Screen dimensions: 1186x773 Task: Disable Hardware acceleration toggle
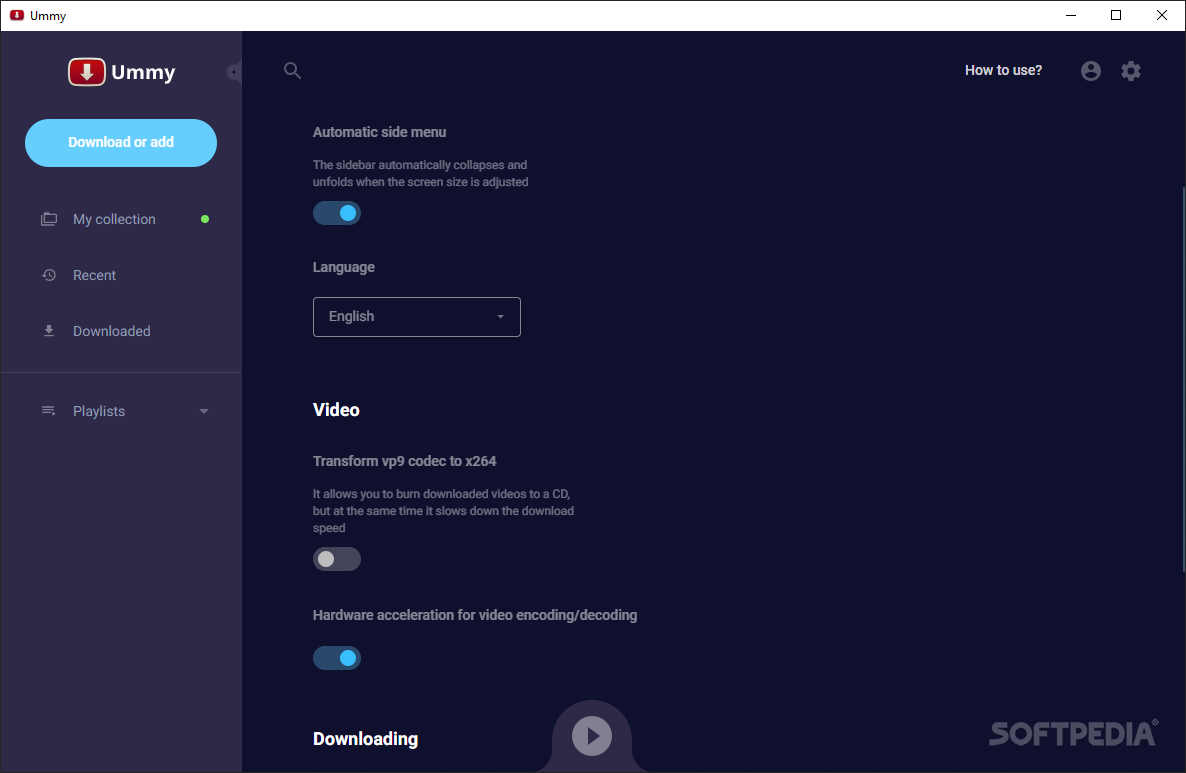(337, 658)
